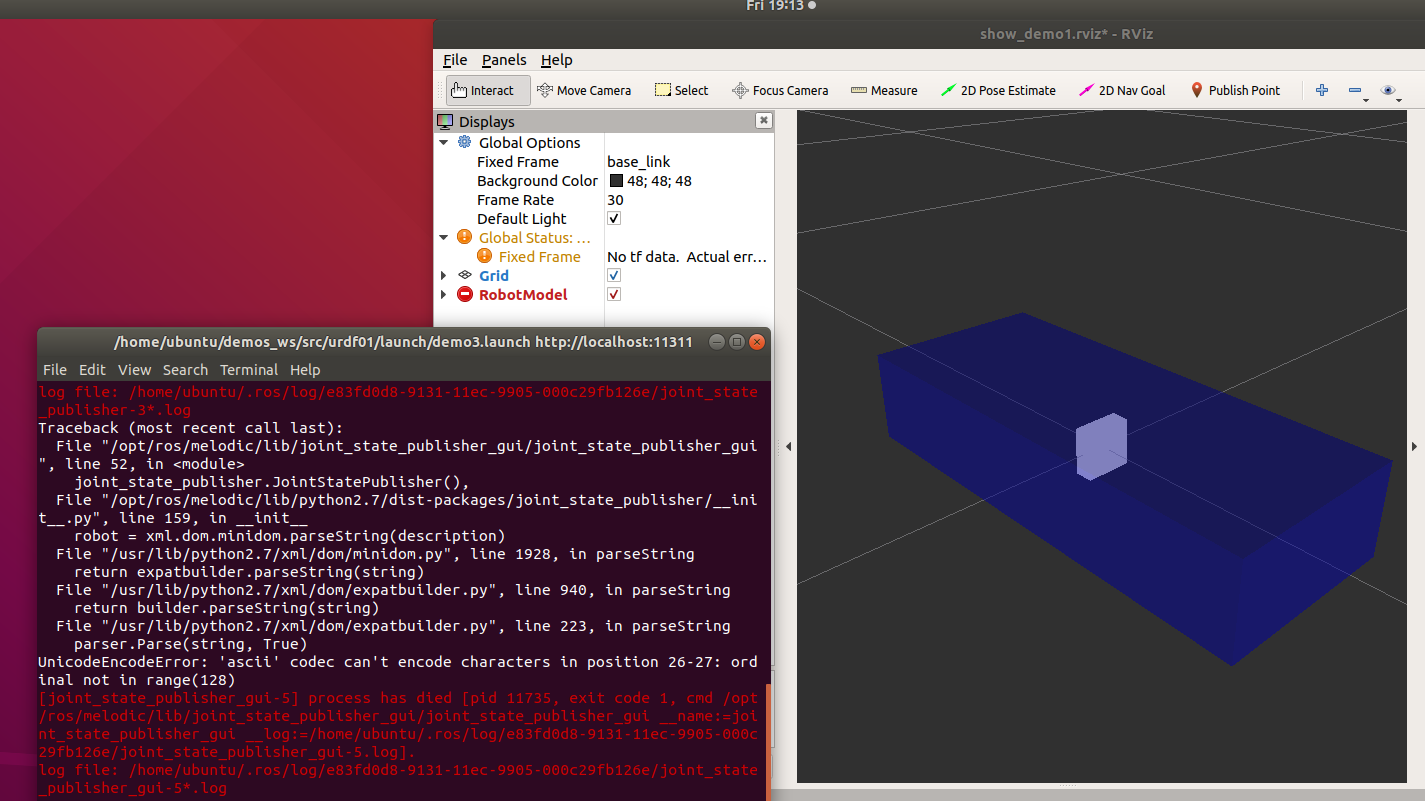Open the Background Color swatch

(615, 180)
